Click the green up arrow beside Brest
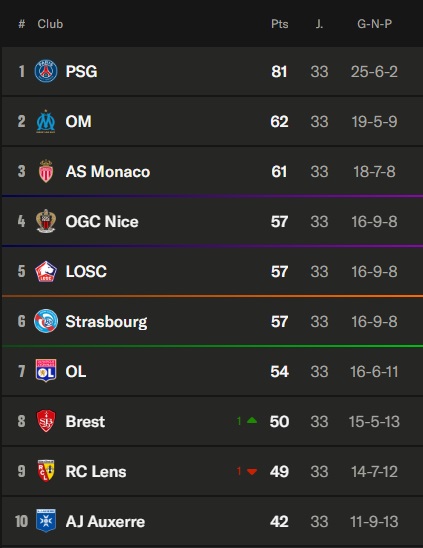423x548 pixels. click(x=252, y=420)
